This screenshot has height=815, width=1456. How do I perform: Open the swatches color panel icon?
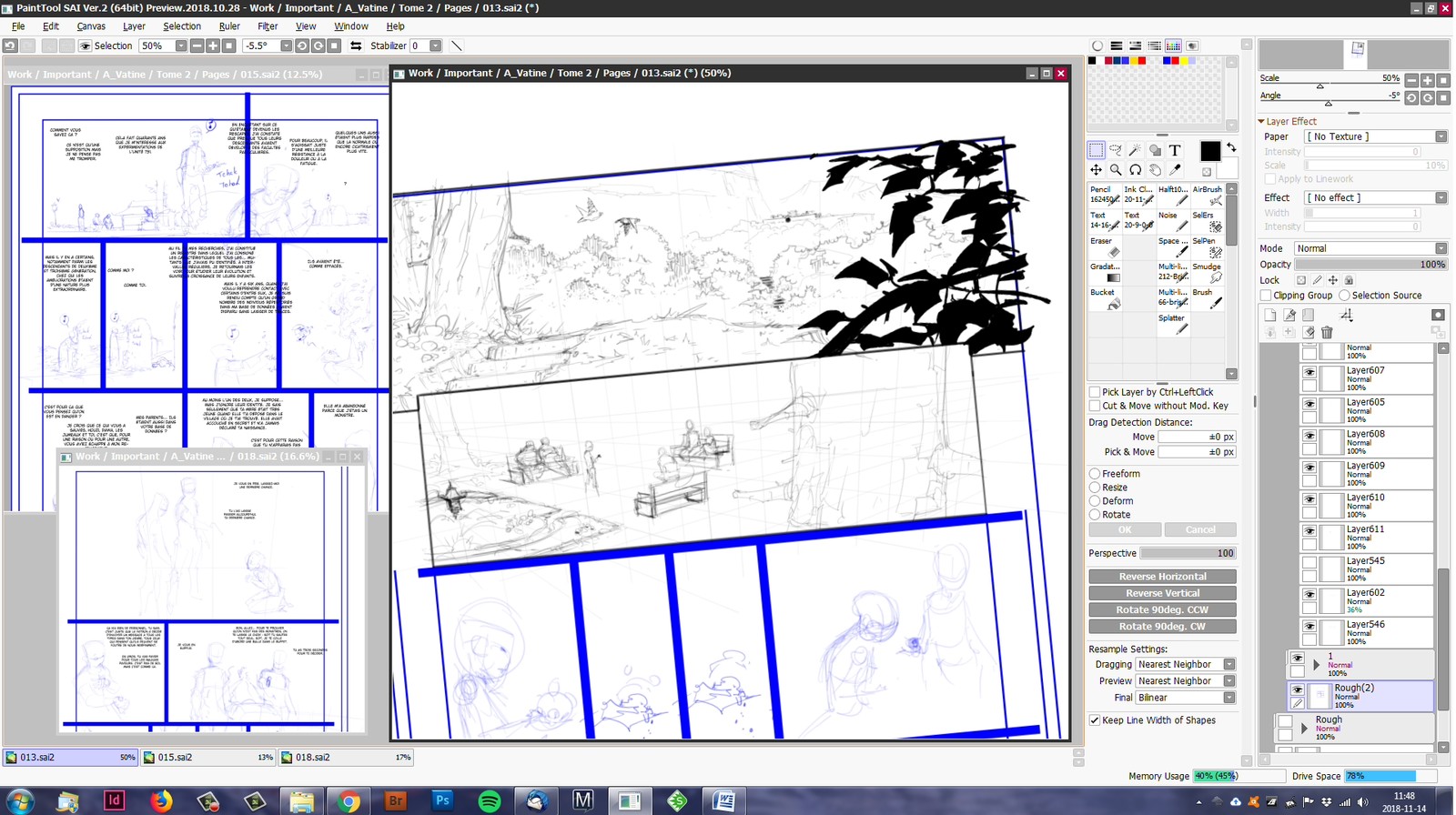click(x=1173, y=45)
